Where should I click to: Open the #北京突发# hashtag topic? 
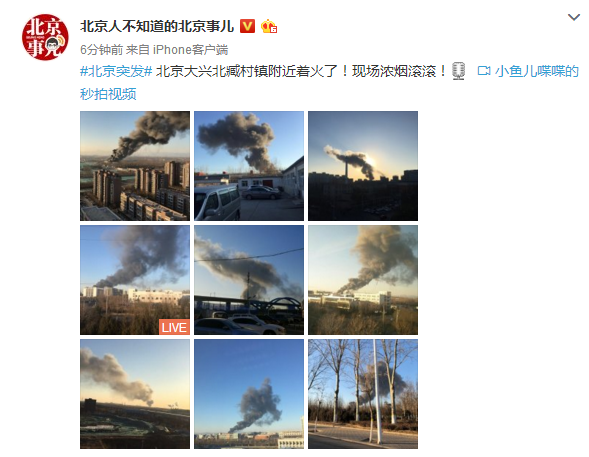point(116,71)
